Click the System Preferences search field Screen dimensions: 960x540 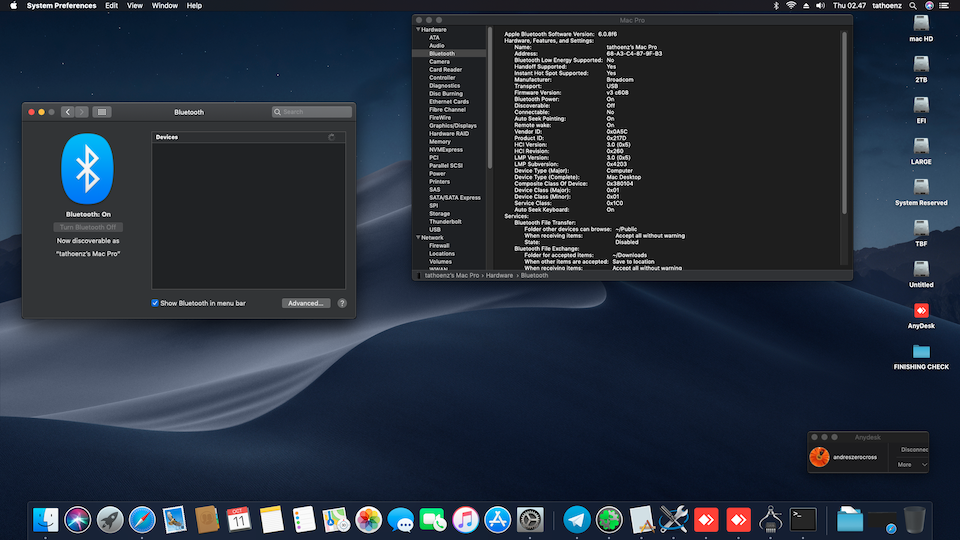point(312,112)
